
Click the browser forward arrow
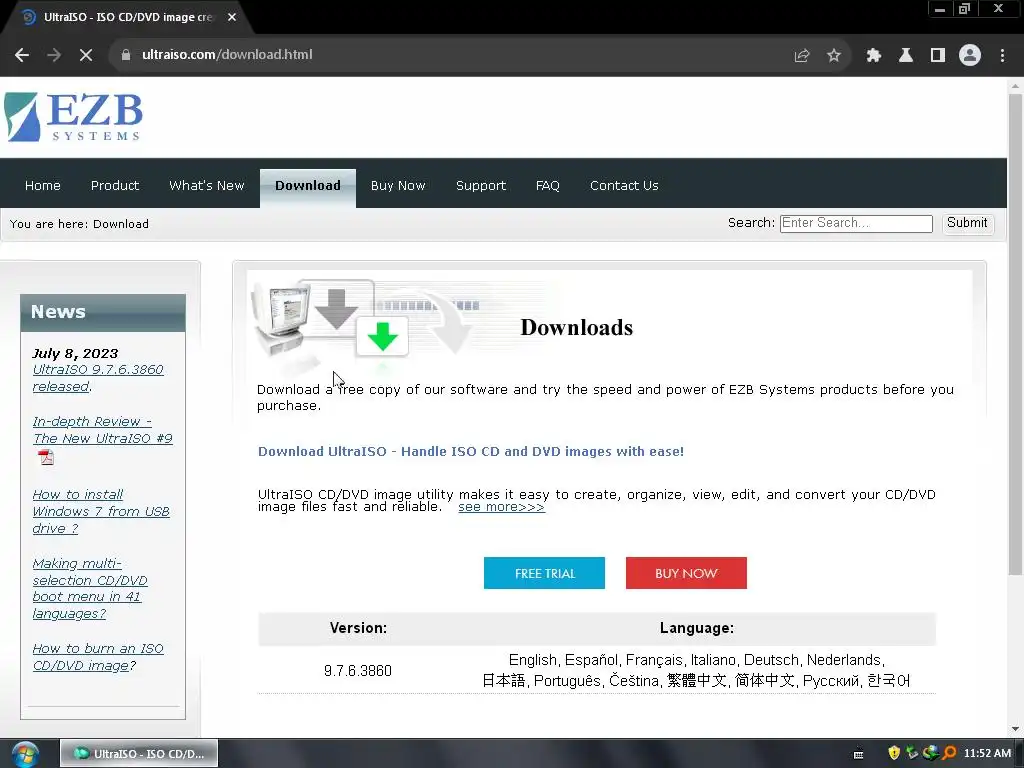(54, 55)
